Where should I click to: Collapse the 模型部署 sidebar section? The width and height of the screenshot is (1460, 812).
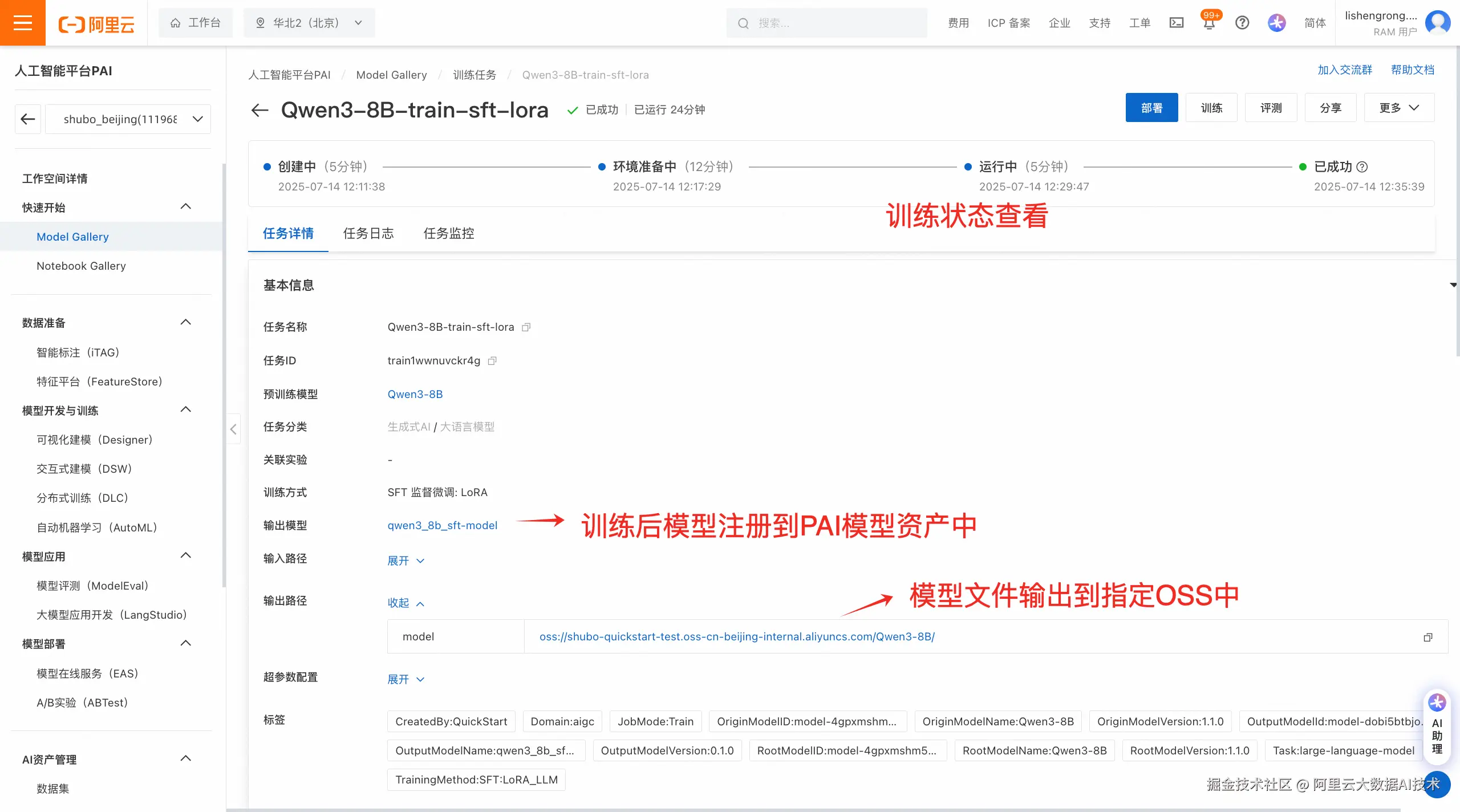coord(186,643)
